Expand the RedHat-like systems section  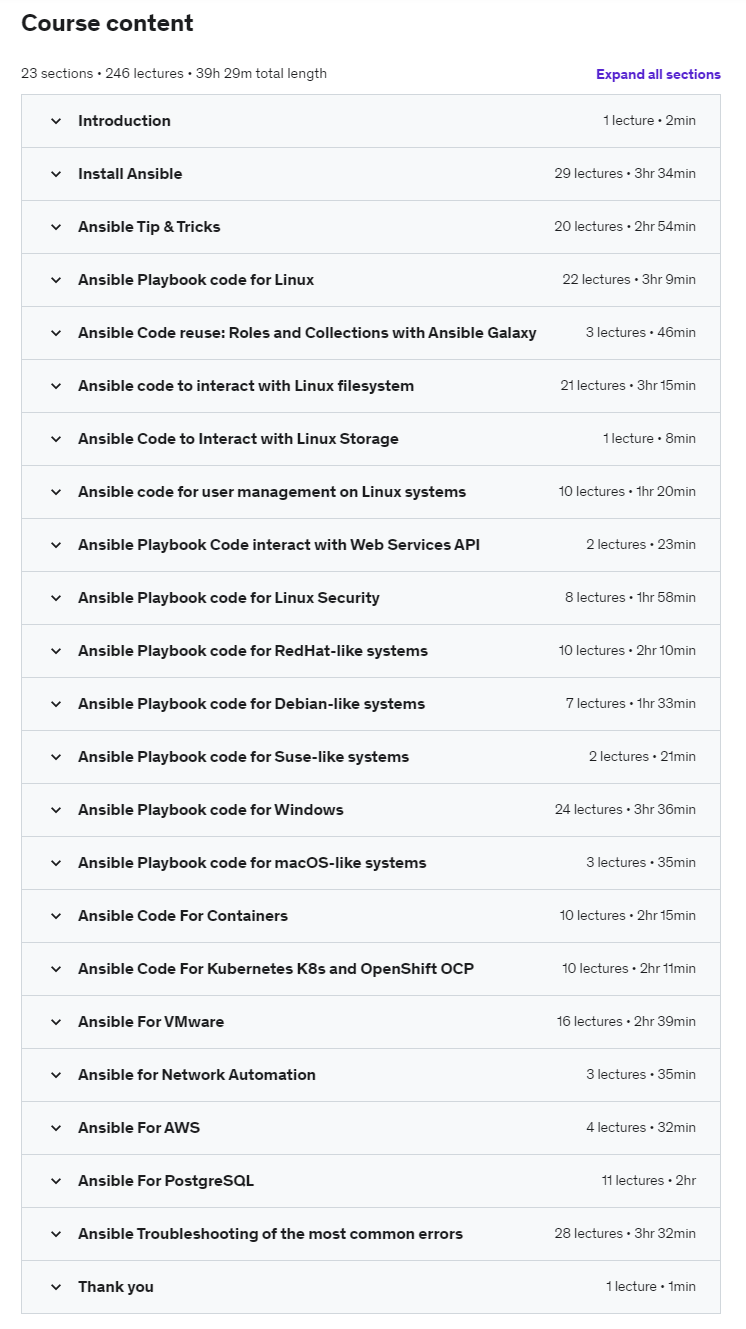[x=253, y=651]
